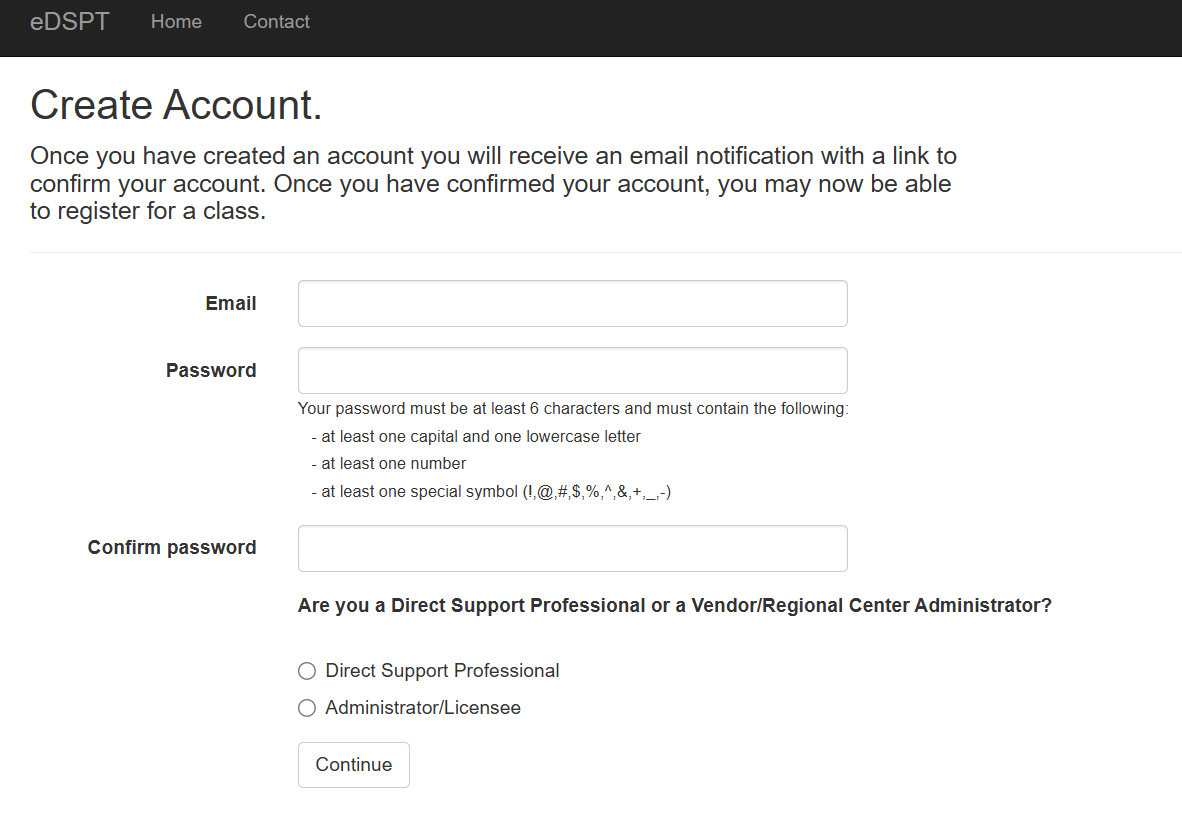
Task: Click into the Password input field
Action: (x=573, y=370)
